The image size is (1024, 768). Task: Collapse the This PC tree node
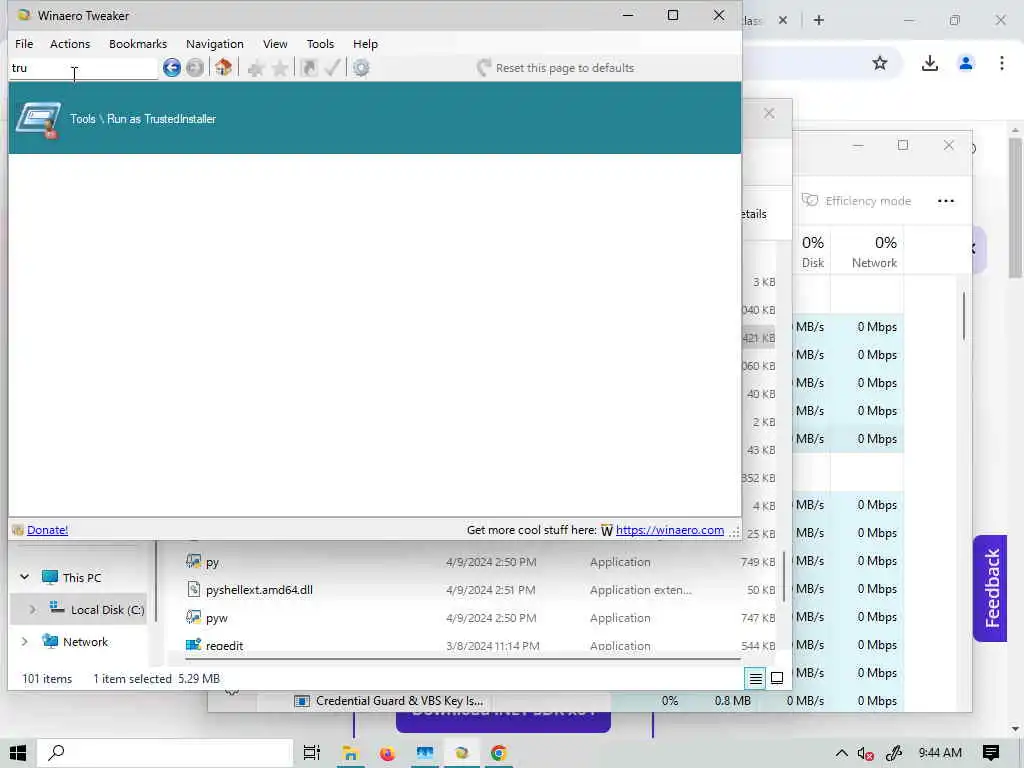[24, 577]
